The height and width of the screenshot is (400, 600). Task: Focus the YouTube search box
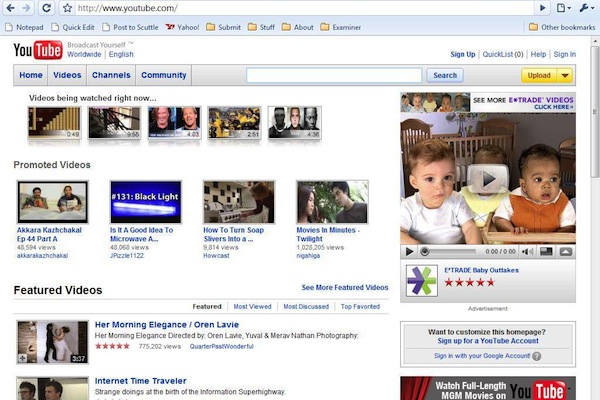click(334, 75)
